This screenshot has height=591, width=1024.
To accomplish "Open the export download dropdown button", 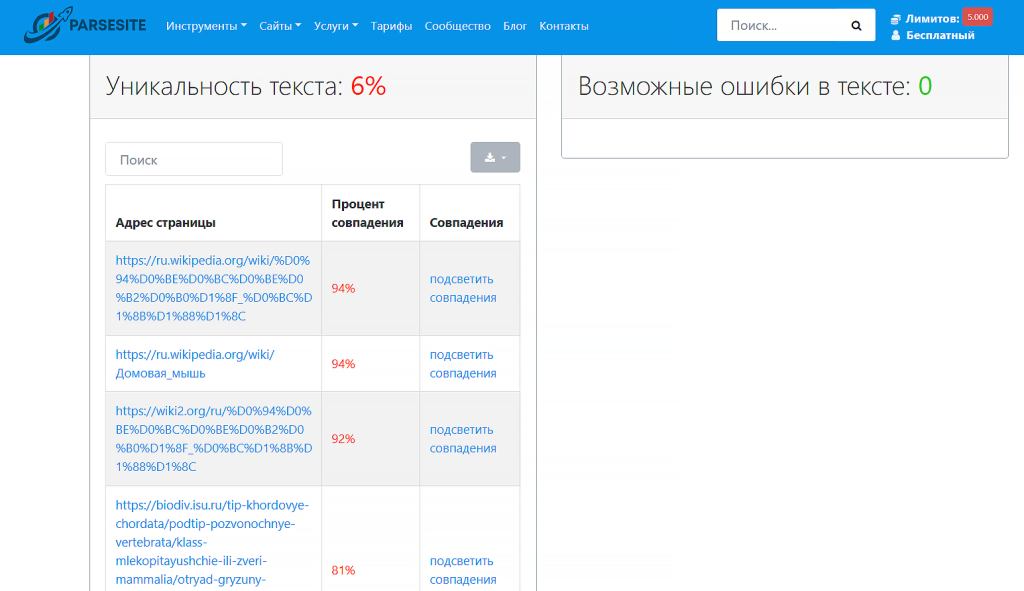I will (495, 157).
